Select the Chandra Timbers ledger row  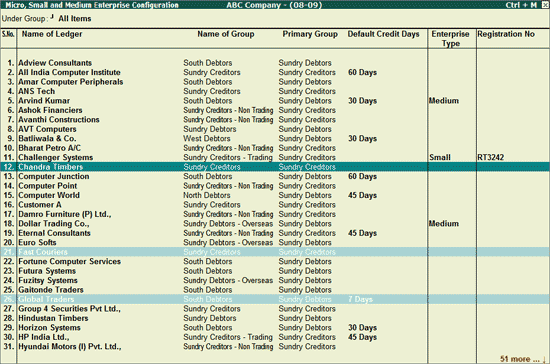click(275, 167)
